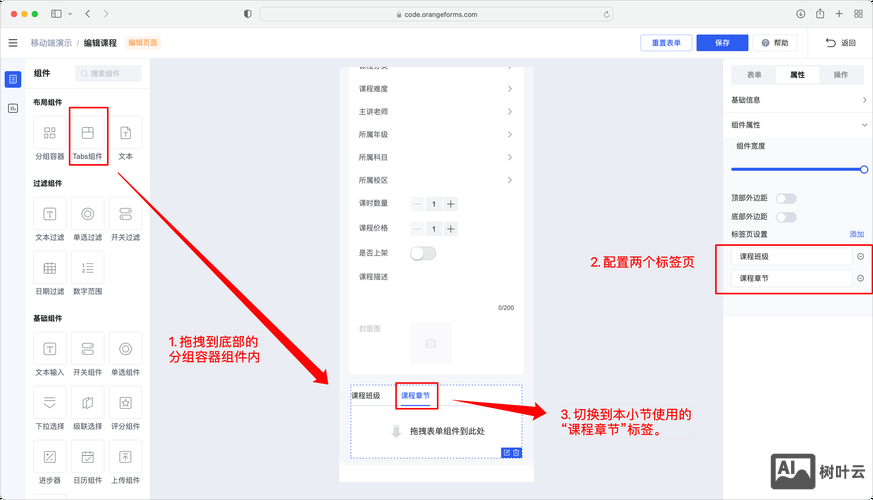This screenshot has height=500, width=873.
Task: Choose the 评分组件 component
Action: [125, 408]
